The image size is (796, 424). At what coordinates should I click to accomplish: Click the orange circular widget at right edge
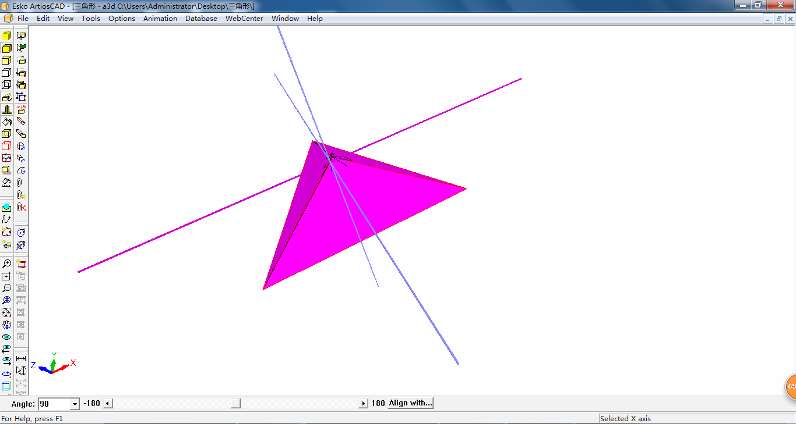point(789,386)
